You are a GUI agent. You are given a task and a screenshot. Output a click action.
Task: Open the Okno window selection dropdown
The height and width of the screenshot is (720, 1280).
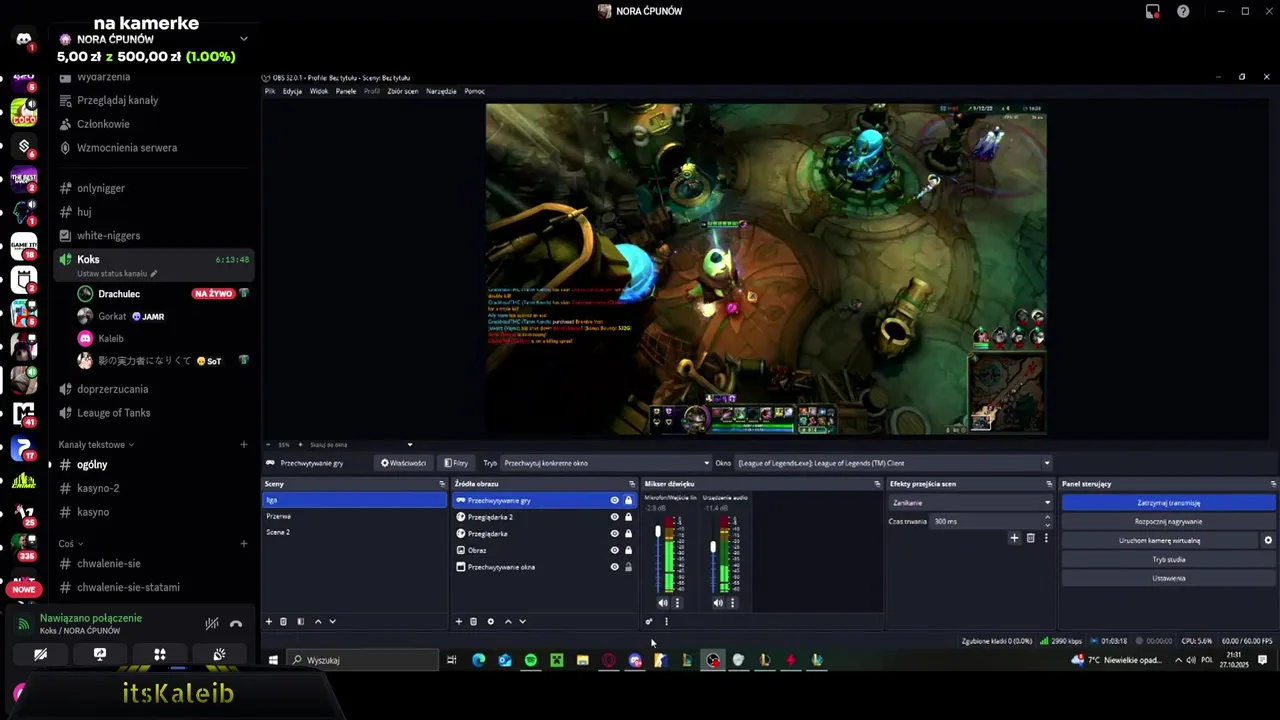pyautogui.click(x=894, y=463)
